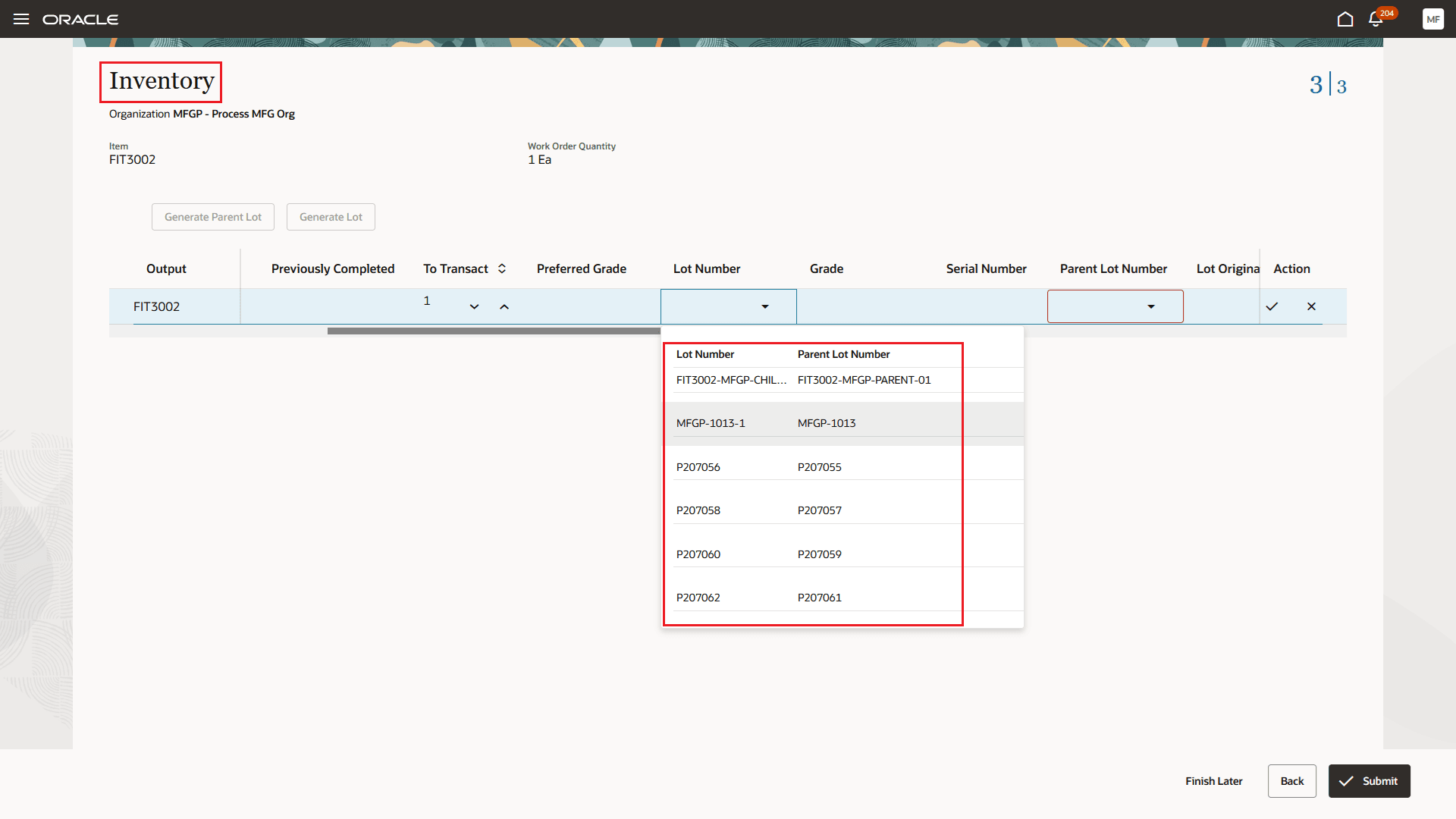
Task: Sort the To Transact column
Action: click(502, 268)
